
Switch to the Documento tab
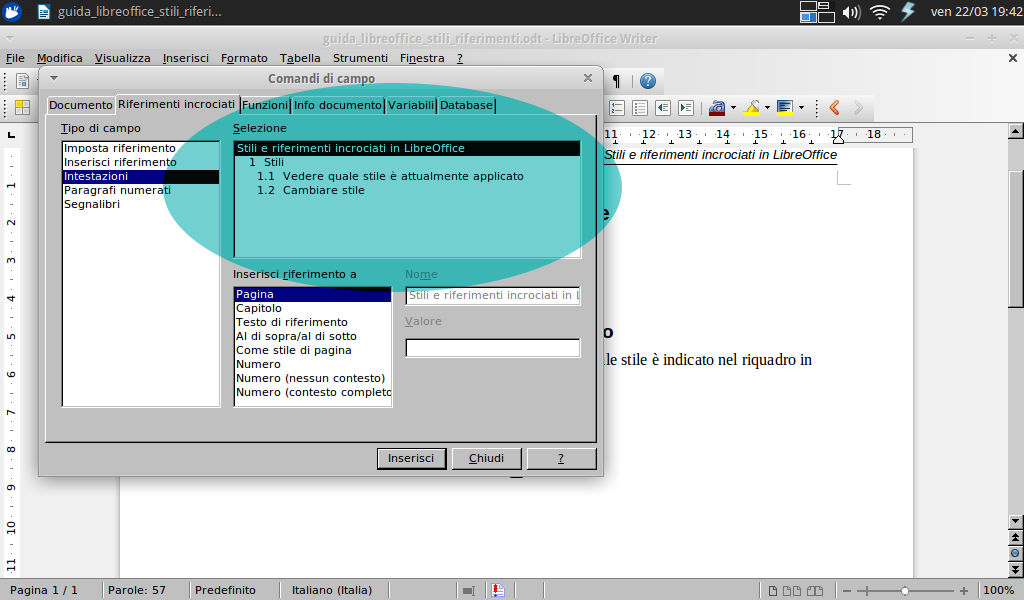(81, 105)
